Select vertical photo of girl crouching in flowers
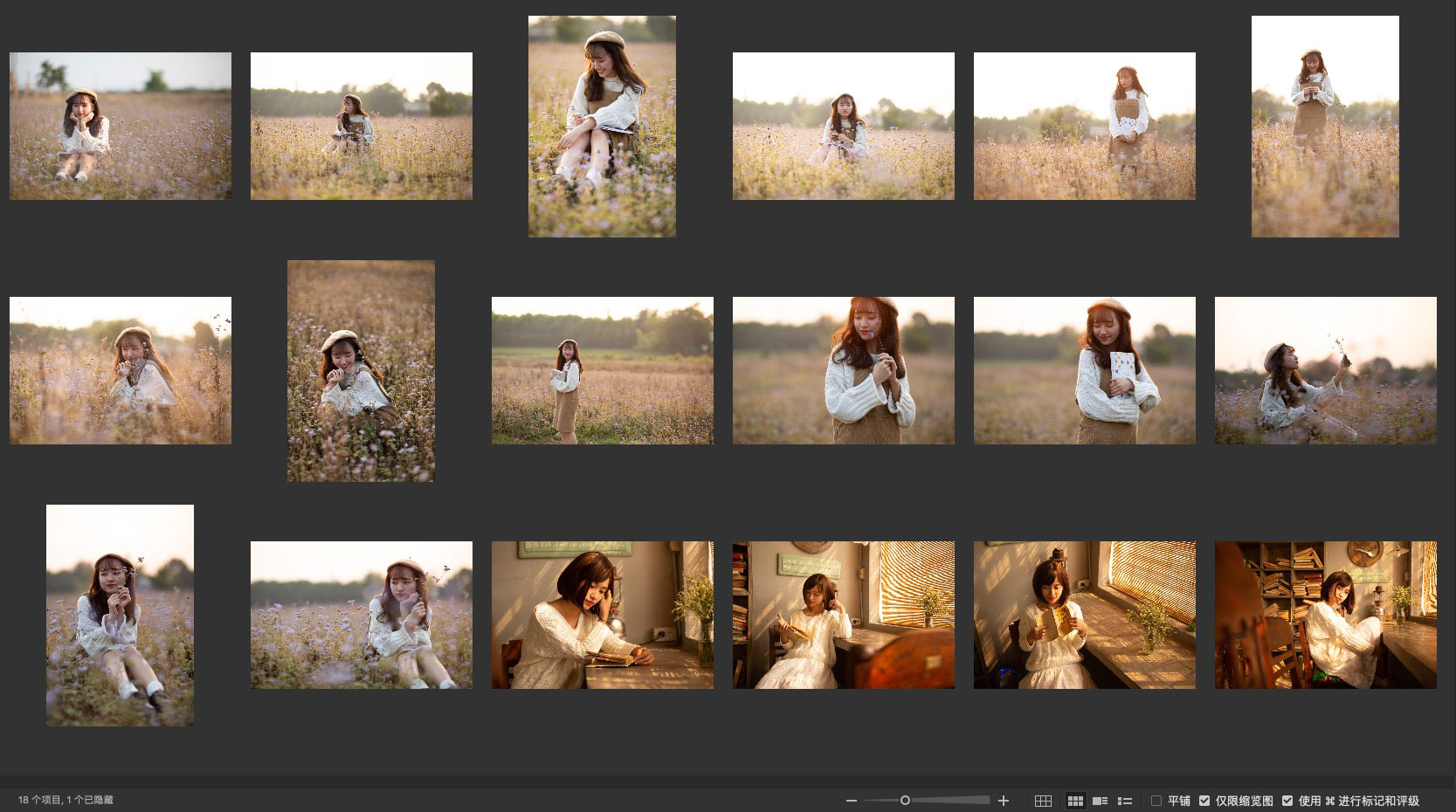Viewport: 1456px width, 812px height. pos(361,370)
